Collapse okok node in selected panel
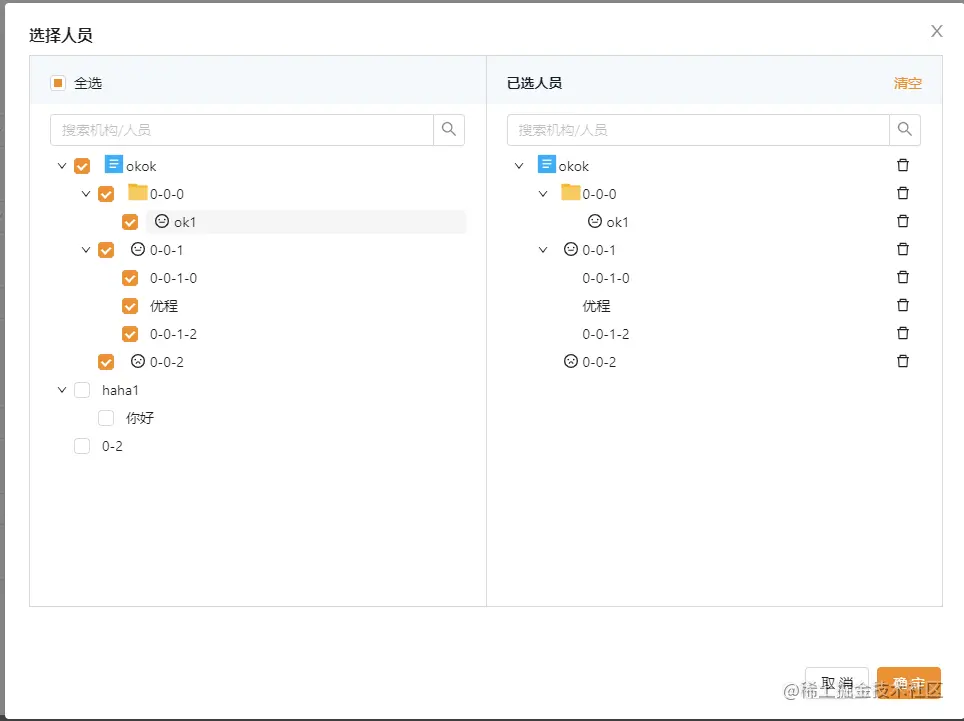The image size is (964, 721). [x=519, y=166]
